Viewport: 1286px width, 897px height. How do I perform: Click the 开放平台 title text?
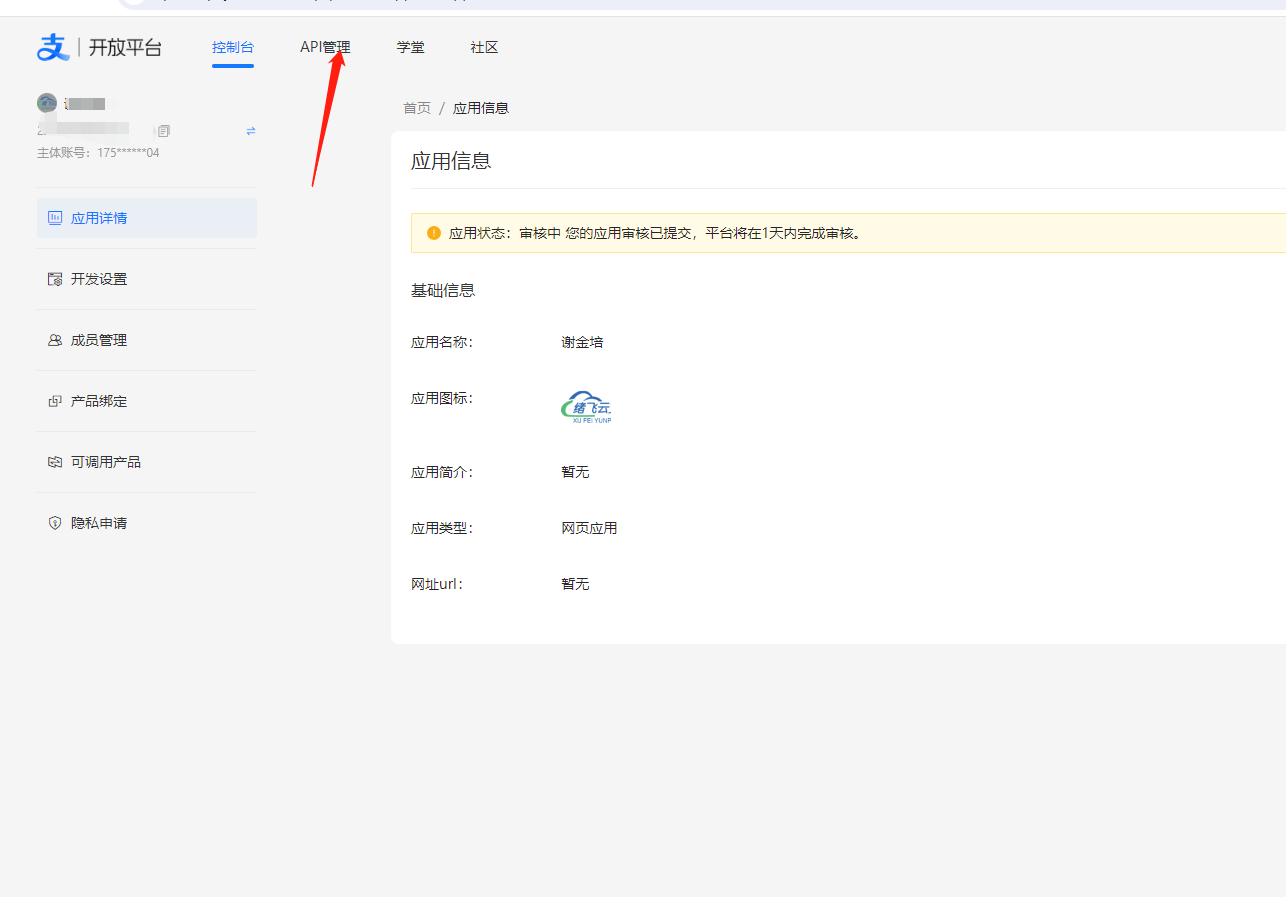[125, 47]
